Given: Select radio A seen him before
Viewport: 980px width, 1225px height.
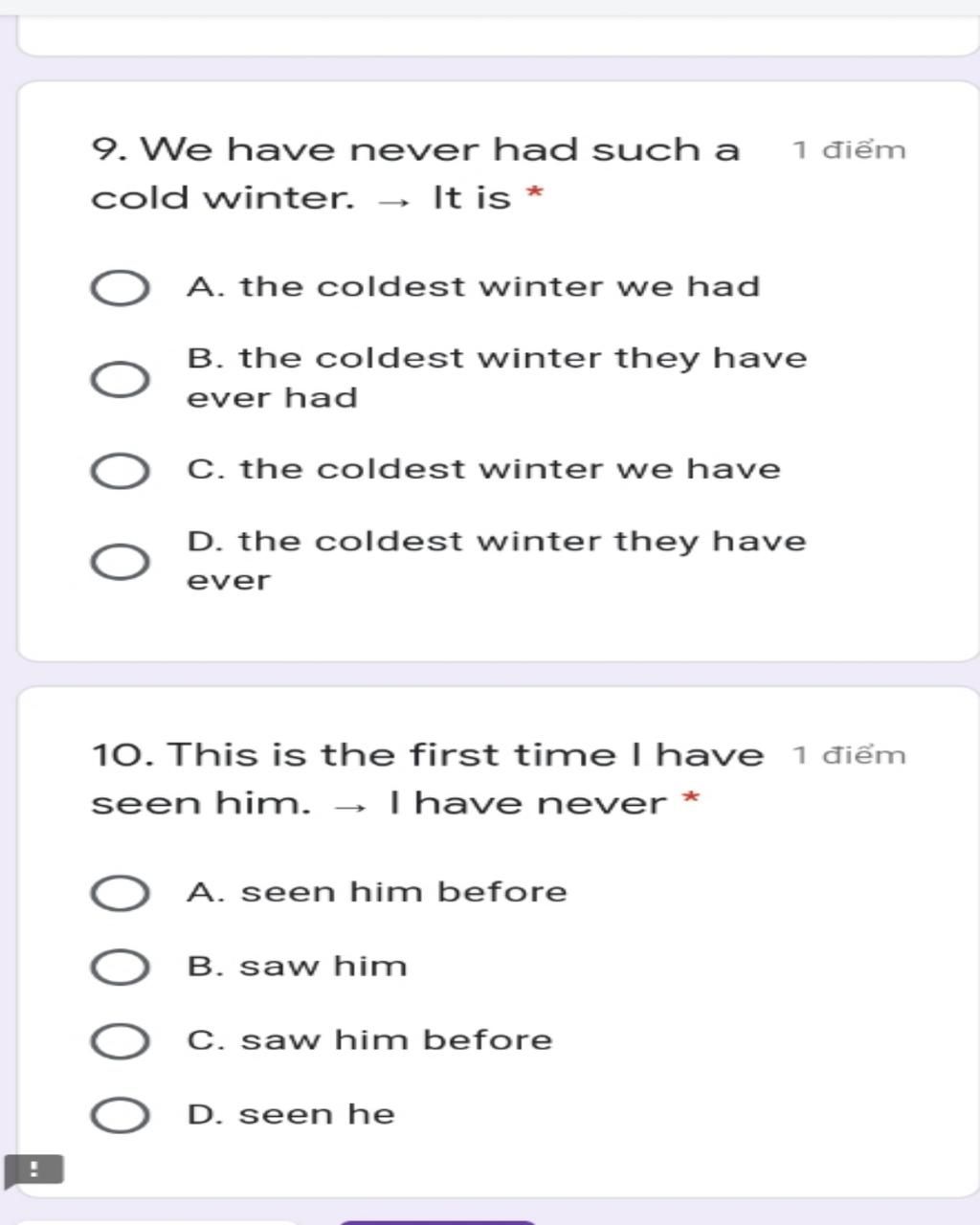Looking at the screenshot, I should (x=120, y=893).
